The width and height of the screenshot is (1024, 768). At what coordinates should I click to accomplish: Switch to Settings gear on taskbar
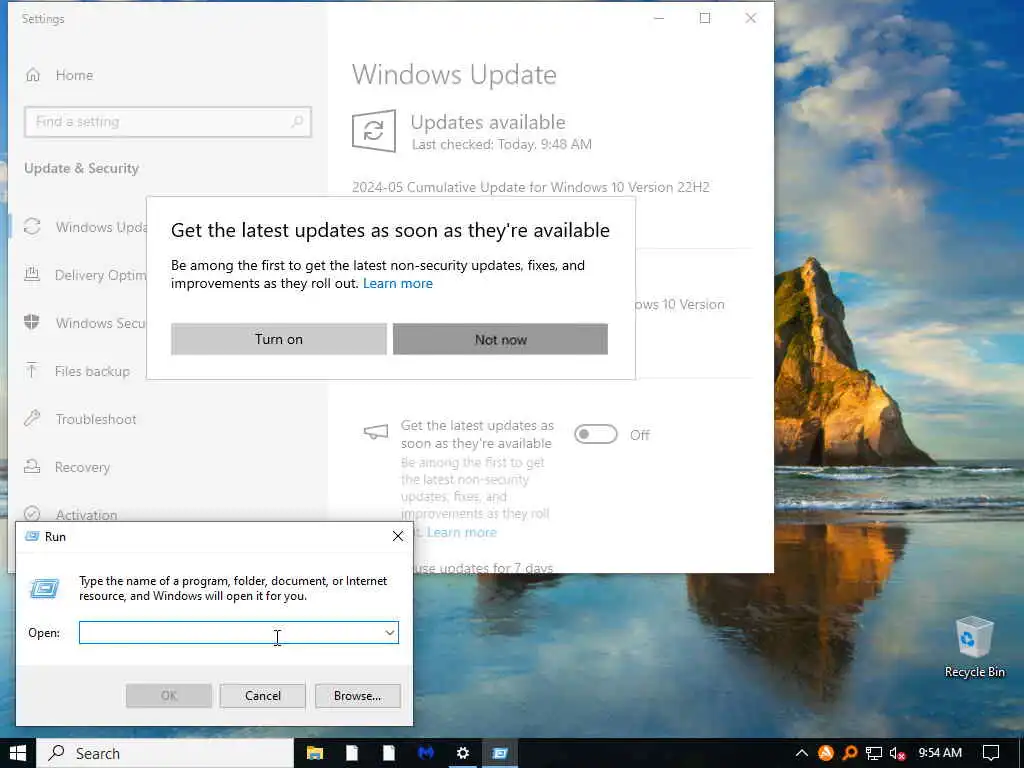462,753
